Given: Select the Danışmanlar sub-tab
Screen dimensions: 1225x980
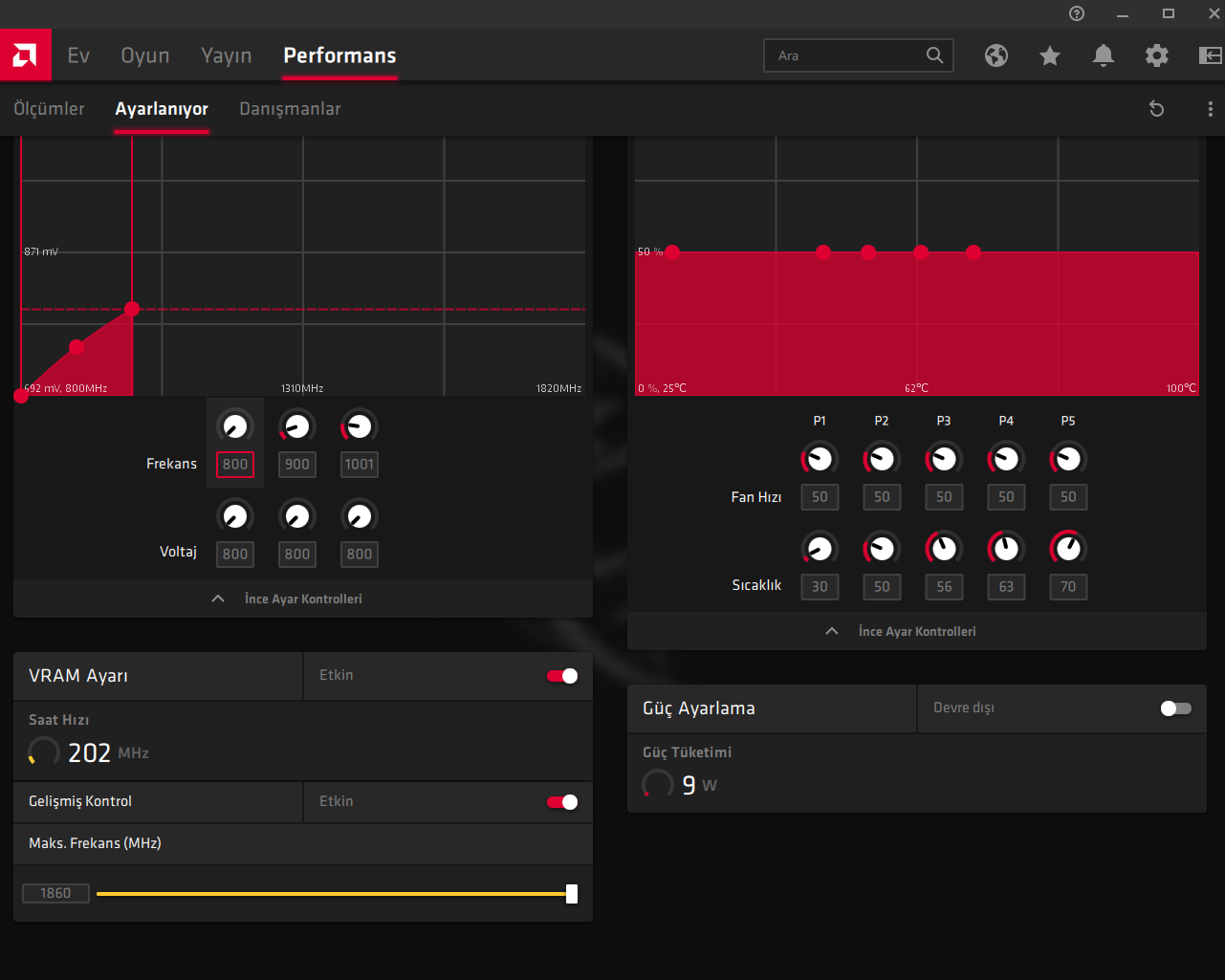Looking at the screenshot, I should [290, 109].
